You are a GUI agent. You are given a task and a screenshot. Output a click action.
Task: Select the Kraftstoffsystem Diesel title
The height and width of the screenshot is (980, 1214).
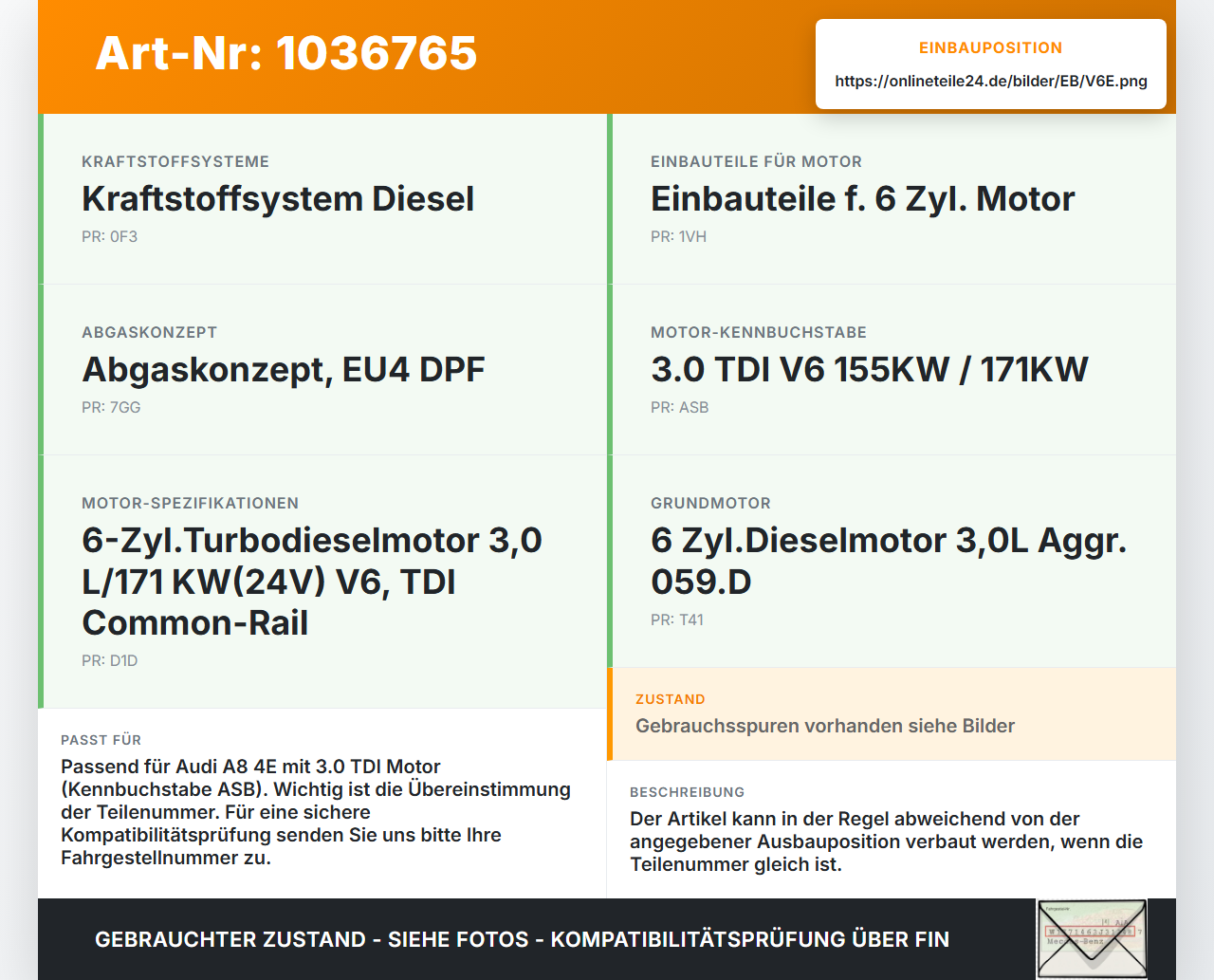278,199
